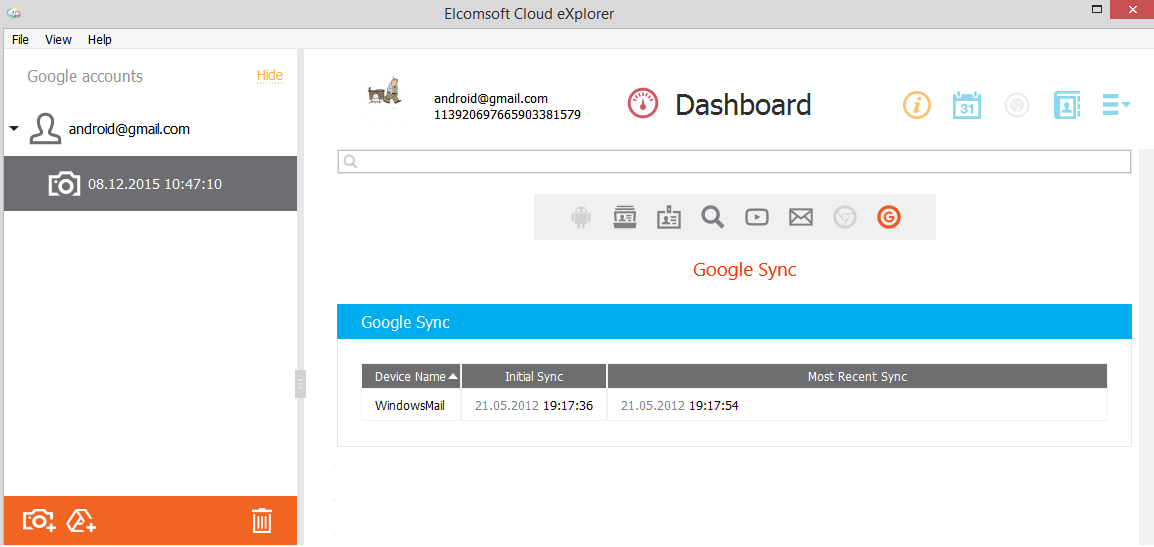Open the Calendar icon in header
This screenshot has height=547, width=1154.
point(966,105)
